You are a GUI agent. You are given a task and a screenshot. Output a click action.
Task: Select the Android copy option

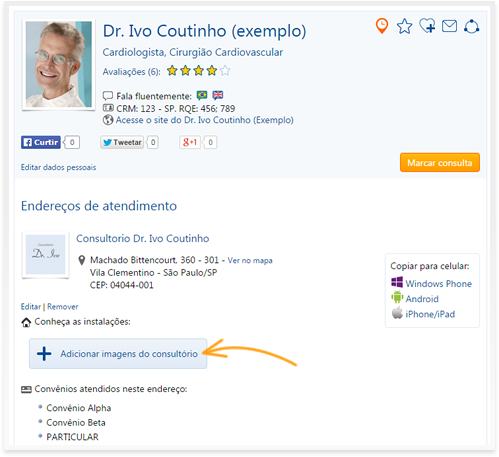[415, 298]
